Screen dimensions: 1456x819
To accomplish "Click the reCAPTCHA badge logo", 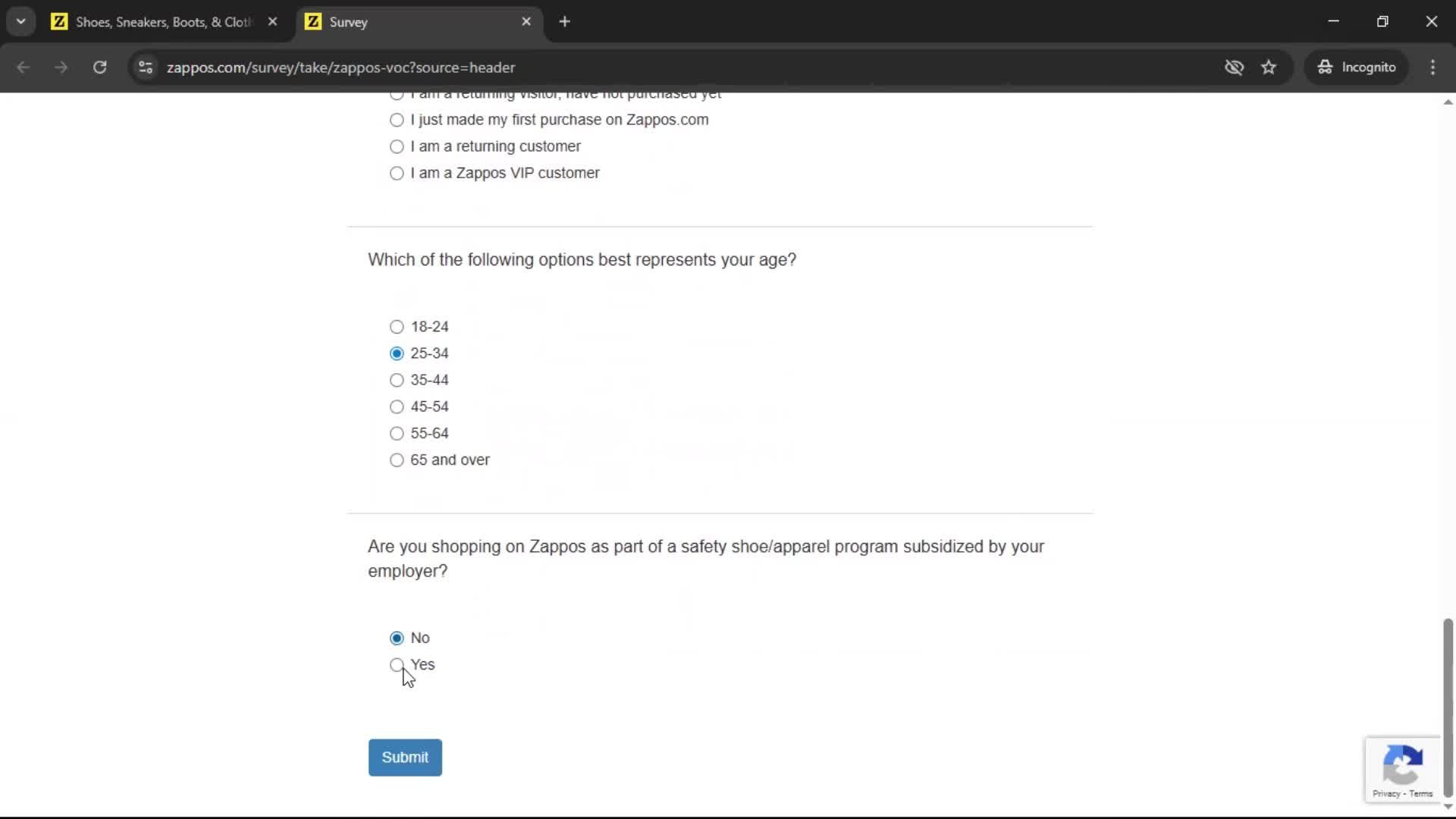I will pos(1402,764).
